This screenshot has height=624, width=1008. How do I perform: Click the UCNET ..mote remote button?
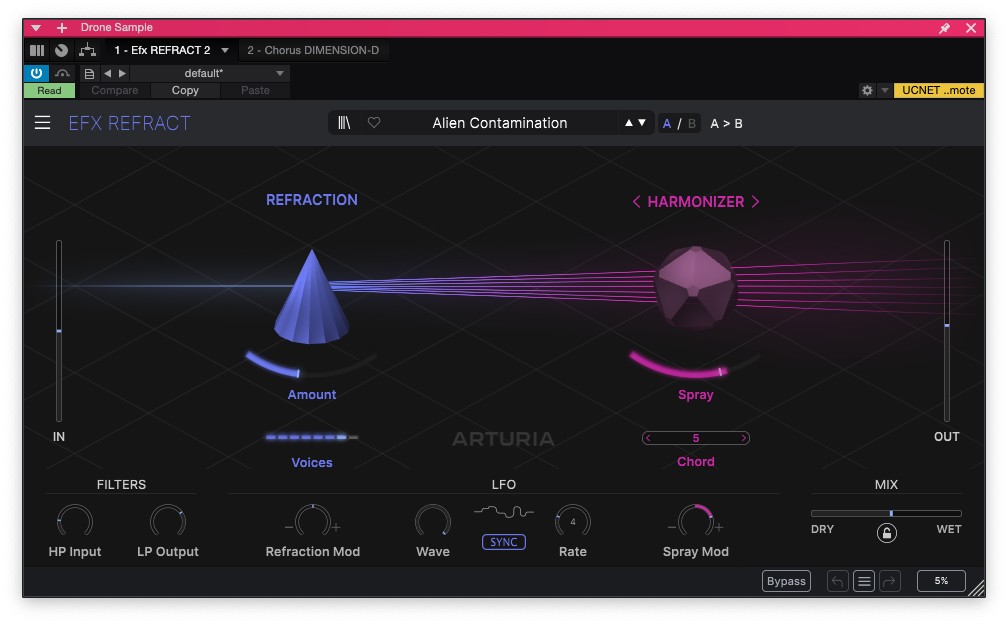[x=939, y=91]
